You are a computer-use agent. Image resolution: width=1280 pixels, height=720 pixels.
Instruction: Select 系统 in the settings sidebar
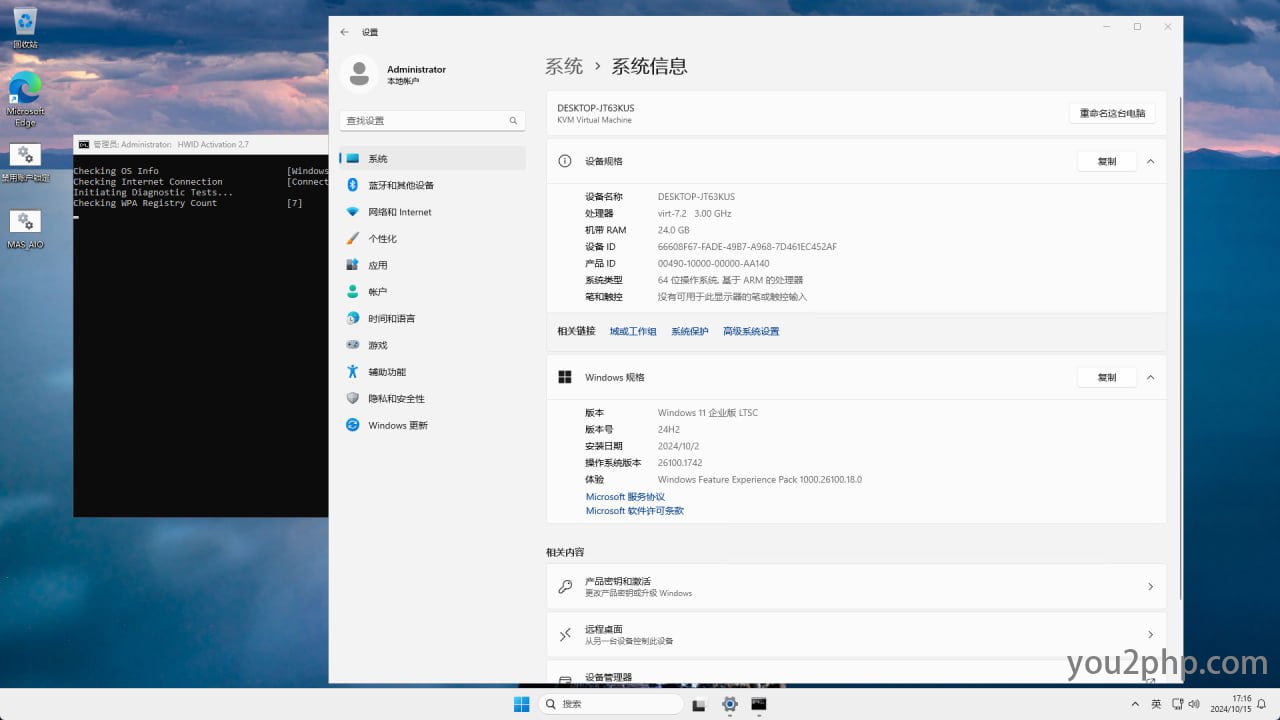pos(432,159)
